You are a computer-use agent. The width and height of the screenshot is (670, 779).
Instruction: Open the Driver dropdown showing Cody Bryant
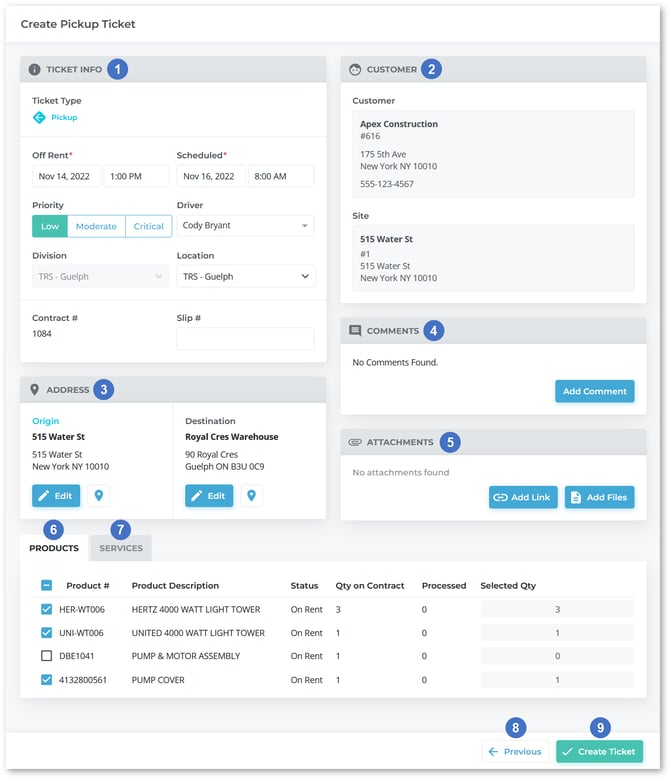(245, 226)
